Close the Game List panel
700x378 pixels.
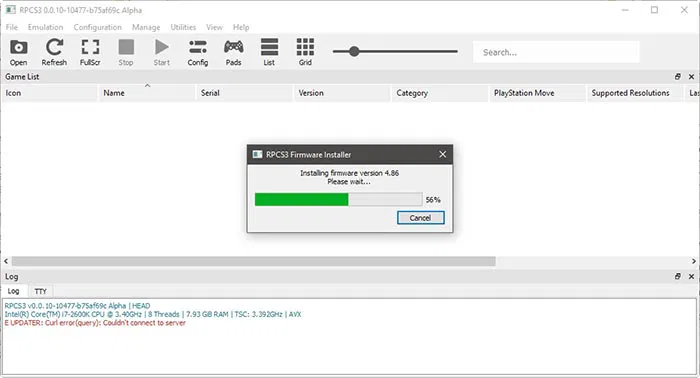[x=691, y=77]
